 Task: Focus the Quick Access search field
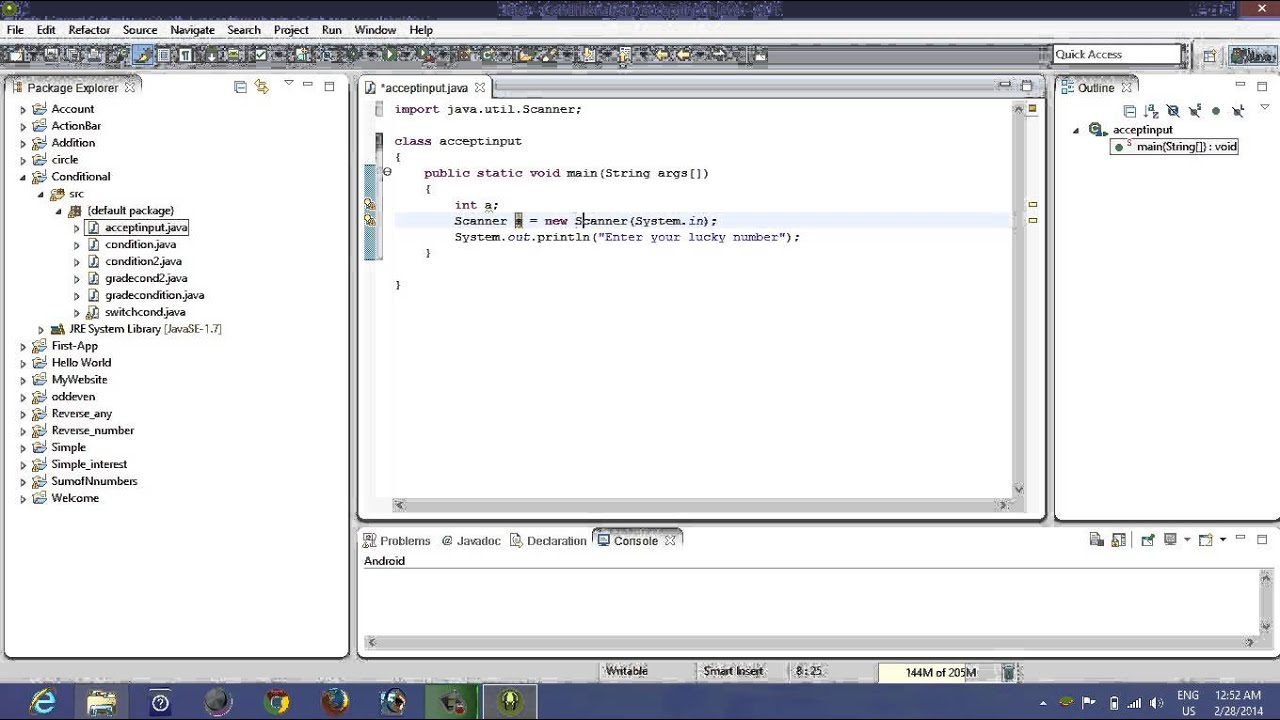coord(1117,54)
